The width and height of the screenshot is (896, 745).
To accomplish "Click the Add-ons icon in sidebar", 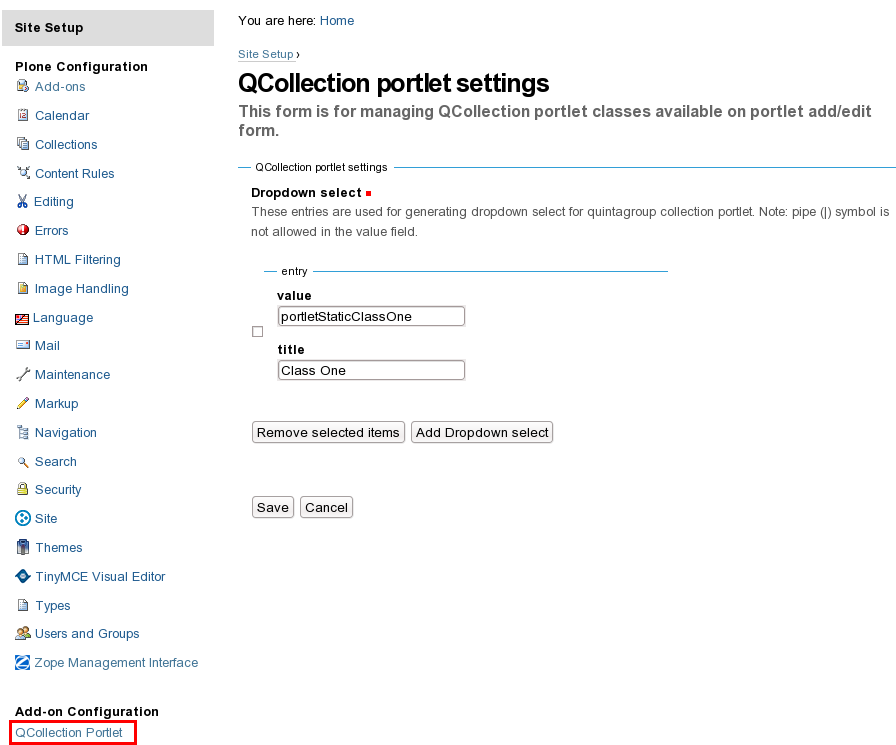I will [23, 87].
